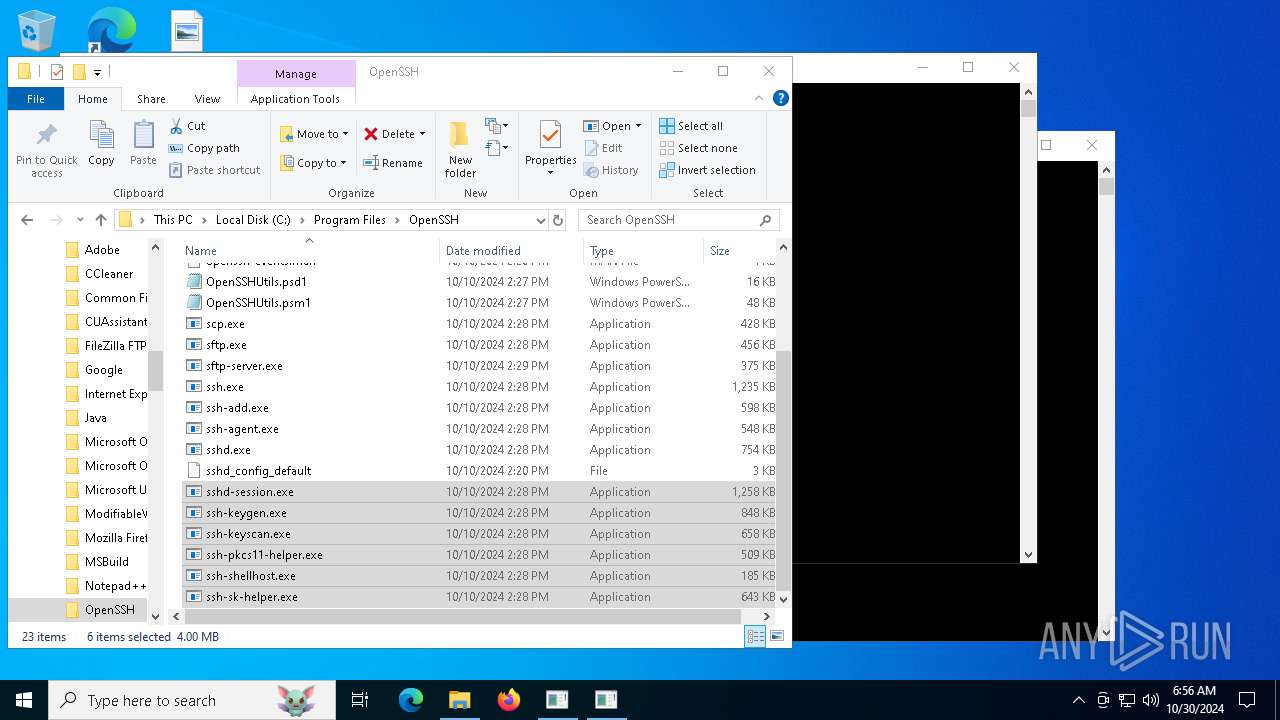The height and width of the screenshot is (720, 1280).
Task: Go back with the Back arrow
Action: tap(27, 220)
